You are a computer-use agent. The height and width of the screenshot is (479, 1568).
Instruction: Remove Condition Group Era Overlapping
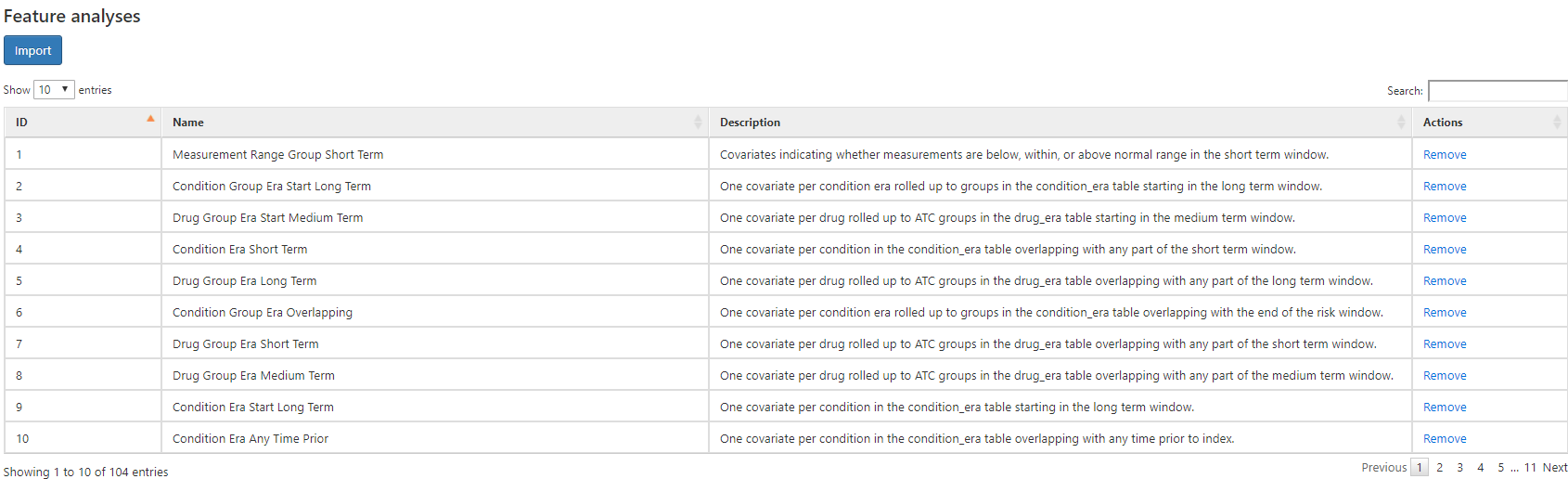(1445, 313)
